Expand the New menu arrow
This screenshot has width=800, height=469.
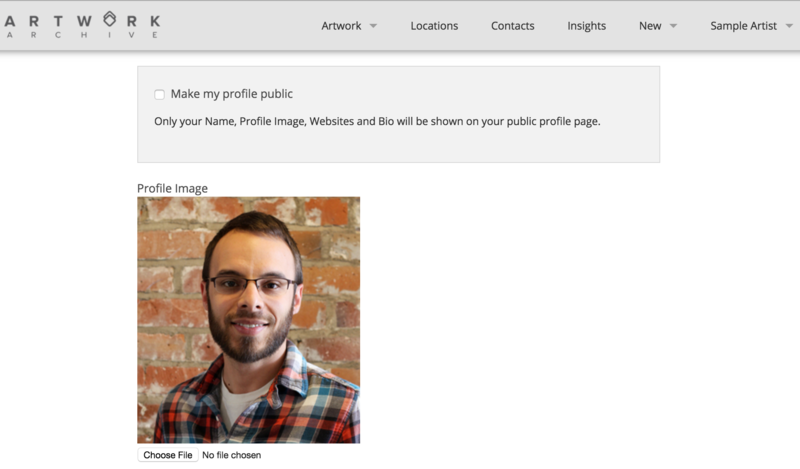point(673,26)
